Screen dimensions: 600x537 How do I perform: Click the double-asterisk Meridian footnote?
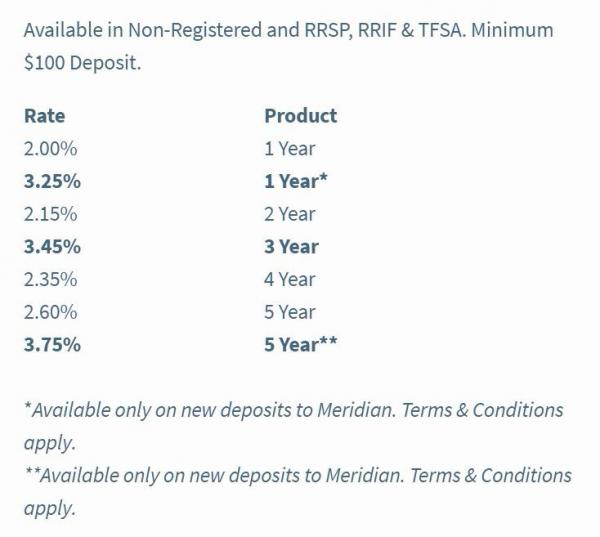point(297,476)
